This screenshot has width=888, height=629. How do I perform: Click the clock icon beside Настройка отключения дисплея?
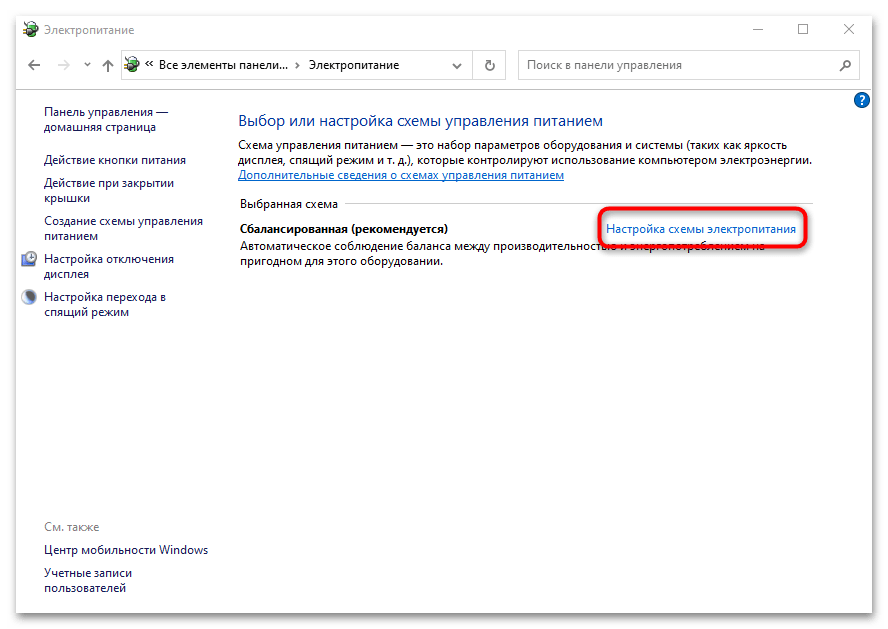pyautogui.click(x=30, y=260)
